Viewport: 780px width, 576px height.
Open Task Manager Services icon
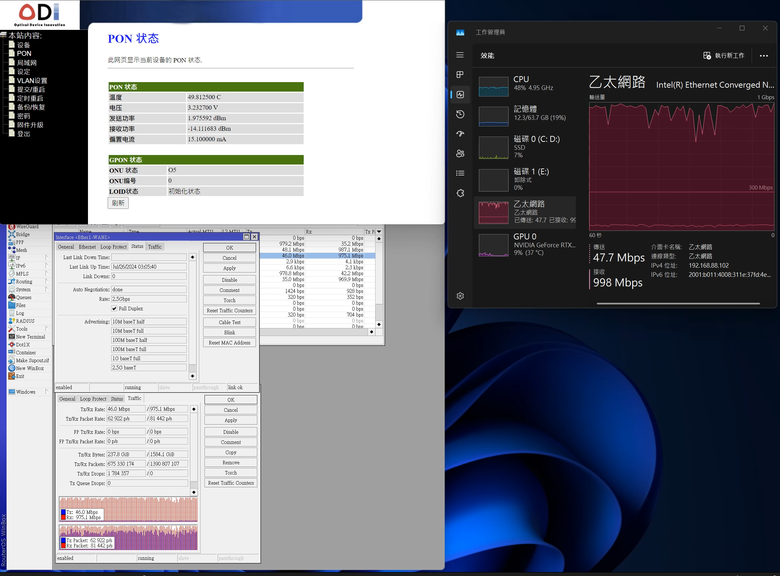tap(460, 193)
